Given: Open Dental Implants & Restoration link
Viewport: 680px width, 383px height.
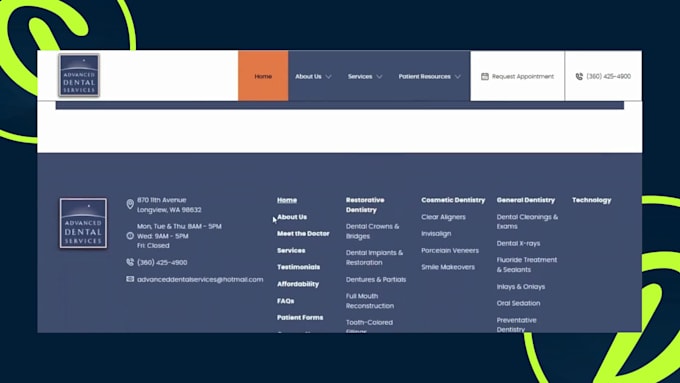Looking at the screenshot, I should point(374,258).
